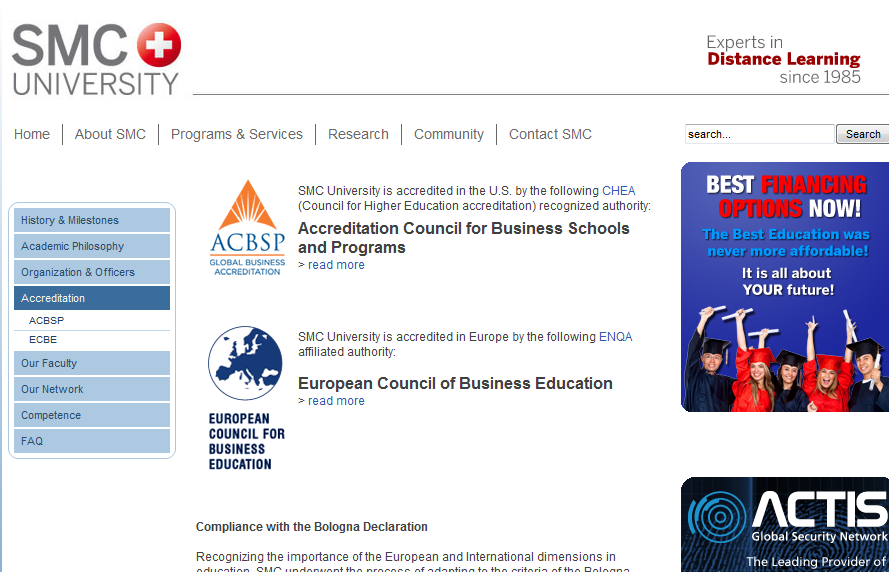889x572 pixels.
Task: Open Our Network sidebar item
Action: click(x=92, y=389)
